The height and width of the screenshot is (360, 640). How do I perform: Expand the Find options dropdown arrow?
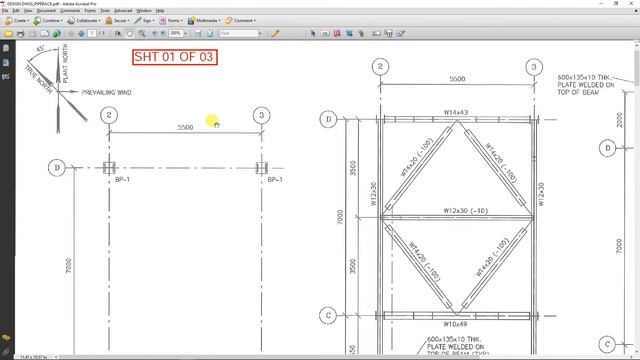coord(260,33)
